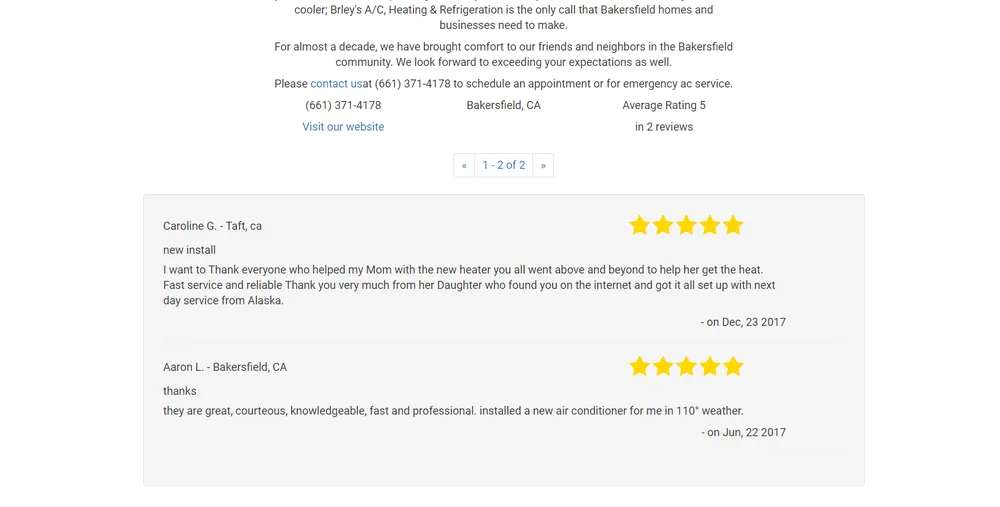
Task: Go to previous reviews page arrow
Action: click(464, 166)
